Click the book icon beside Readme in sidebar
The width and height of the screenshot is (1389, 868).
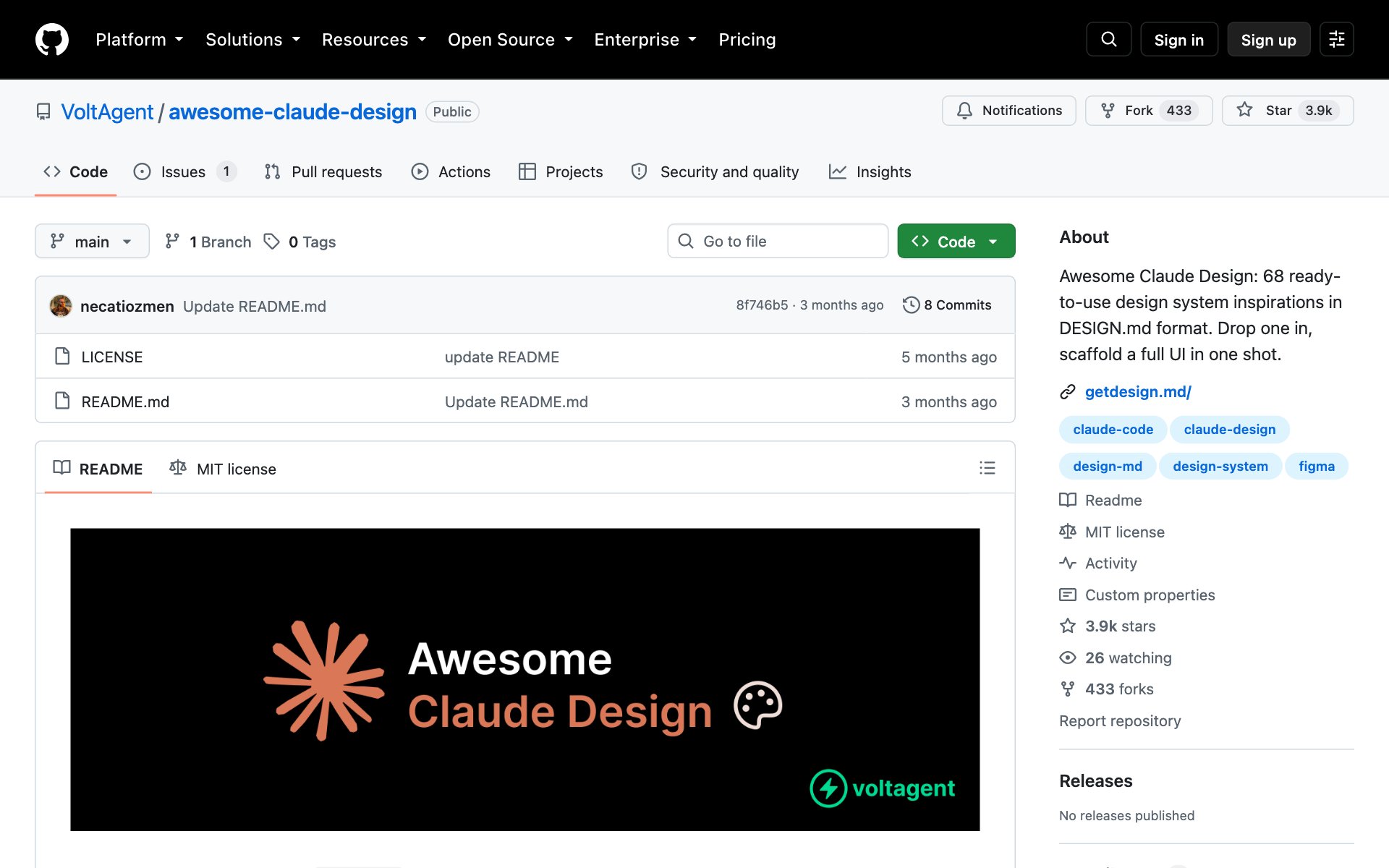click(x=1067, y=500)
